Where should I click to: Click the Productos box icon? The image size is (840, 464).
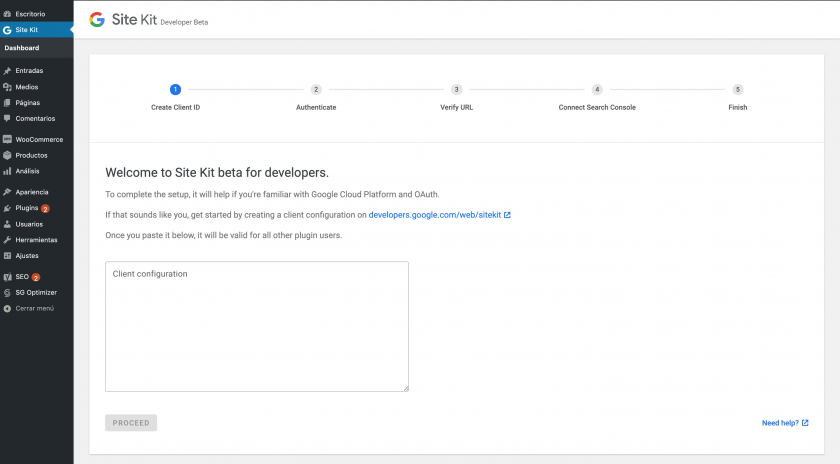point(7,156)
